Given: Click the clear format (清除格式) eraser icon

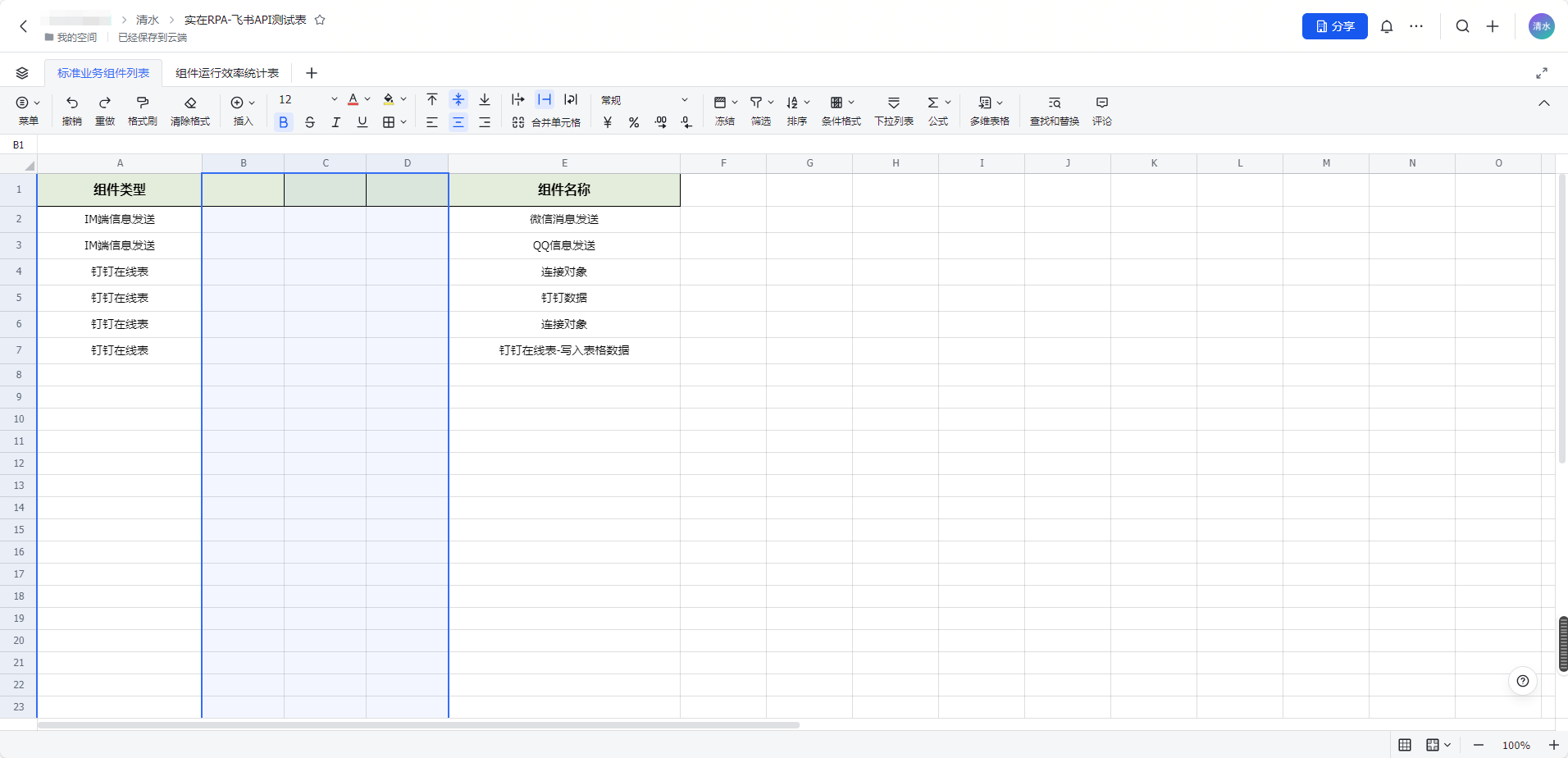Looking at the screenshot, I should click(x=190, y=103).
